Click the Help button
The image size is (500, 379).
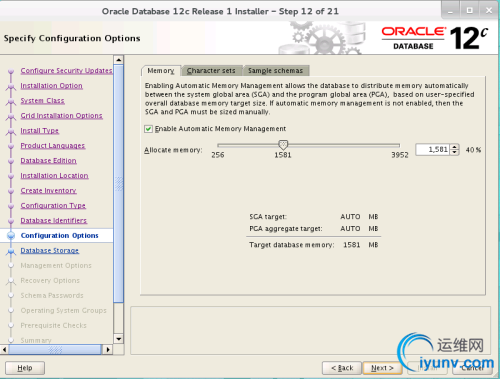25,368
